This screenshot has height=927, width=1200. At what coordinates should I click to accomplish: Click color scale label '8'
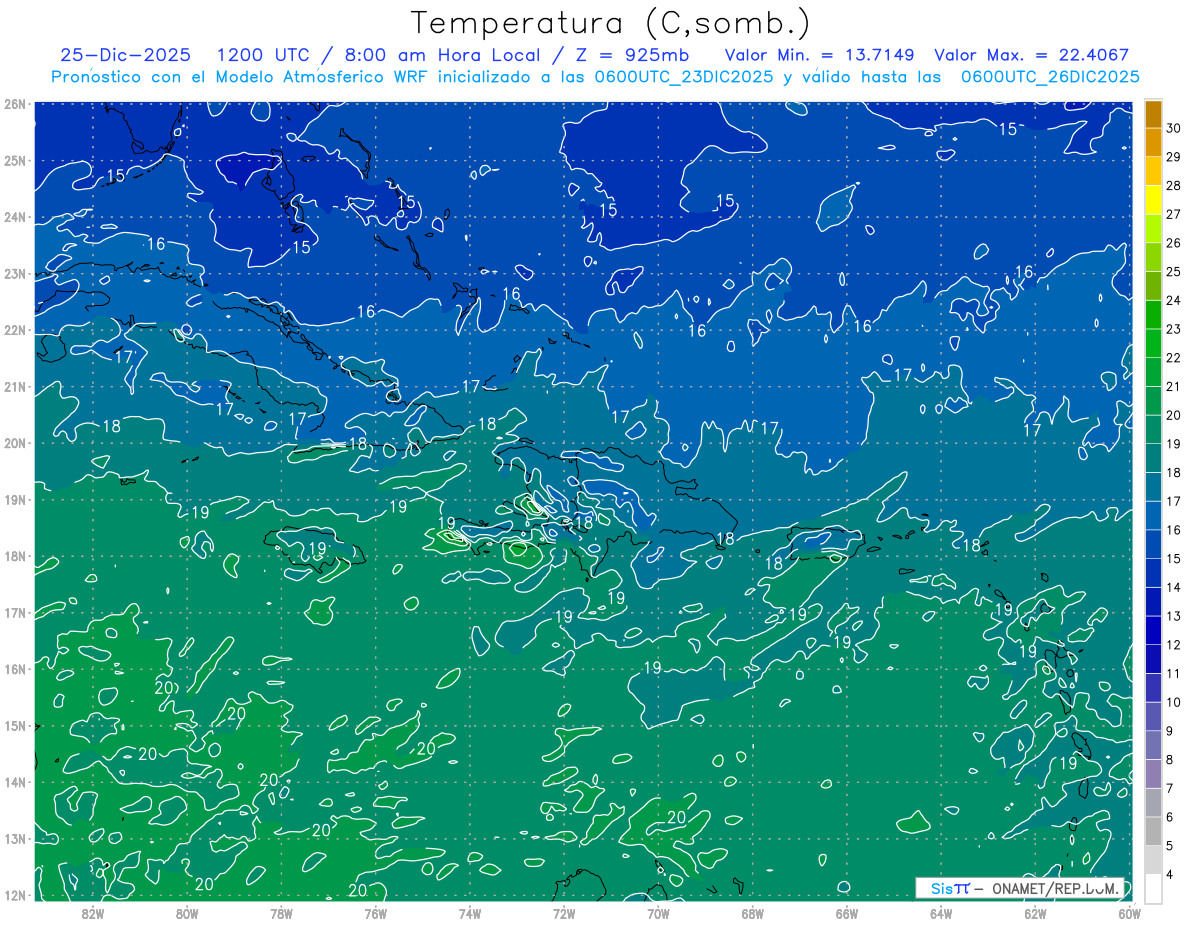[x=1171, y=759]
